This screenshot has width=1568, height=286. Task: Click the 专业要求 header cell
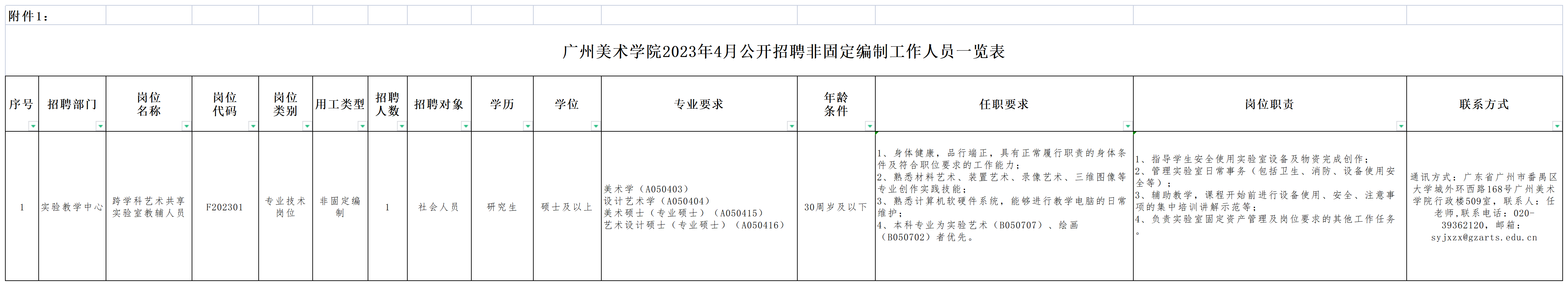click(x=699, y=104)
